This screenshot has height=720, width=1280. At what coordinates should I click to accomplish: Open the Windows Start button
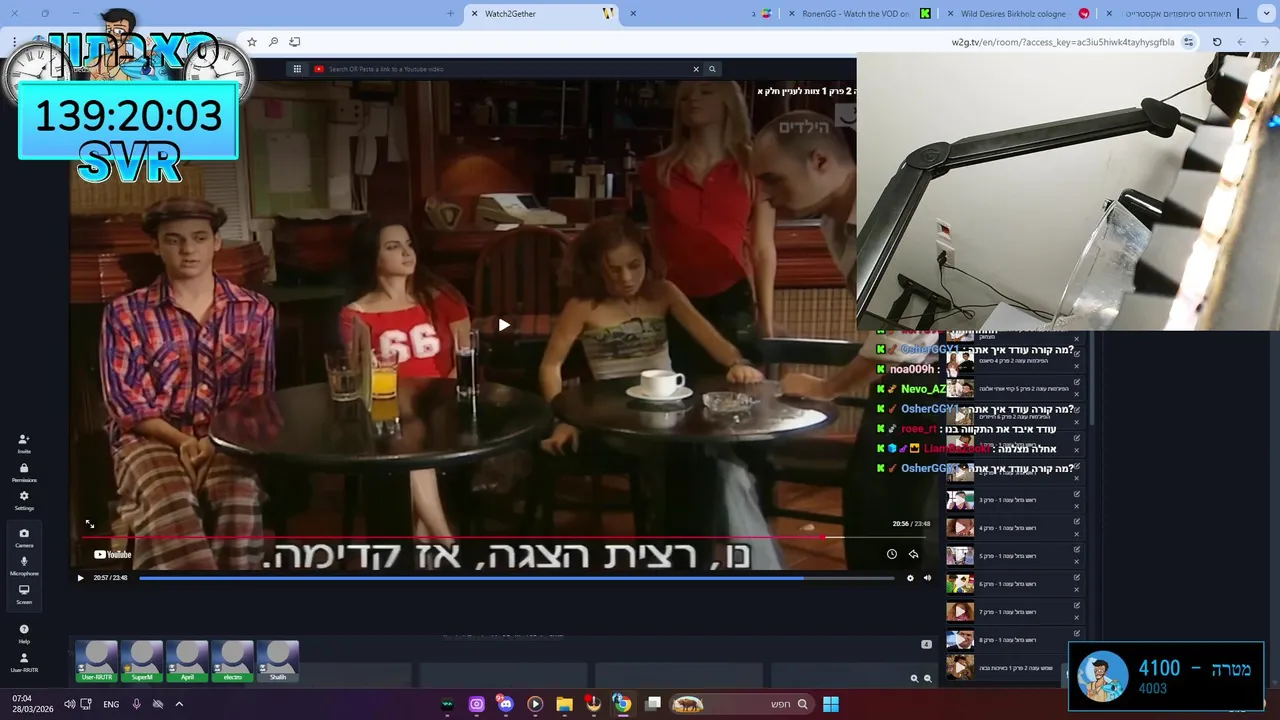(831, 704)
